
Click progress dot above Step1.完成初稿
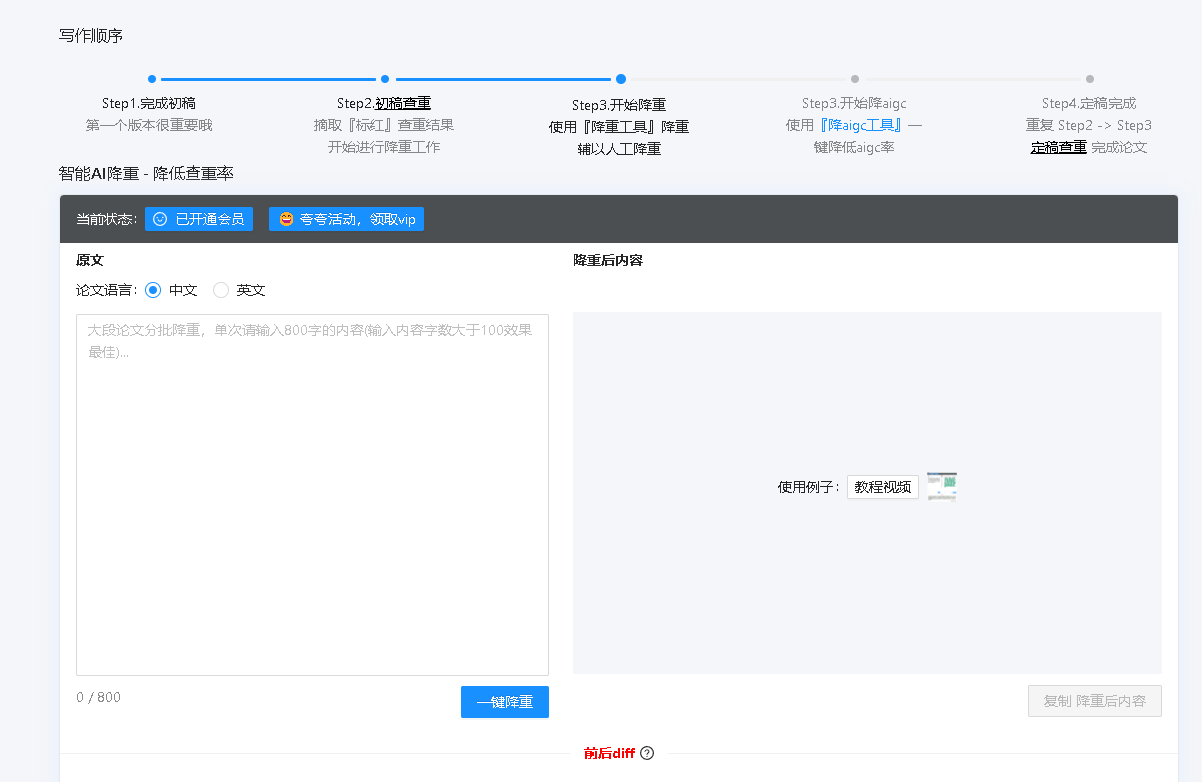pyautogui.click(x=152, y=78)
